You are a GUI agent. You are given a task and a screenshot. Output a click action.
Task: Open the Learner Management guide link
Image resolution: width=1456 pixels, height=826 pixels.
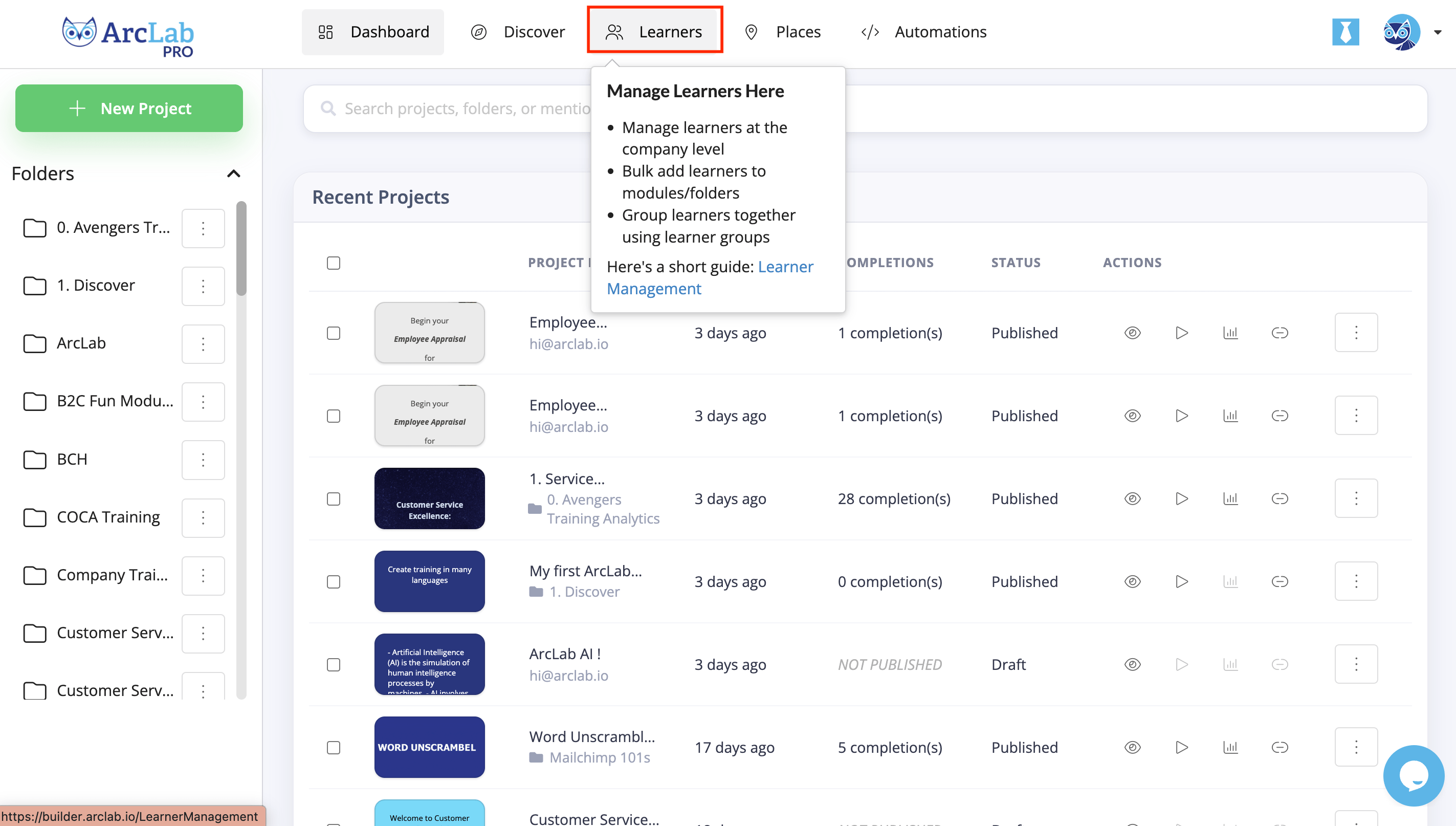pyautogui.click(x=785, y=267)
